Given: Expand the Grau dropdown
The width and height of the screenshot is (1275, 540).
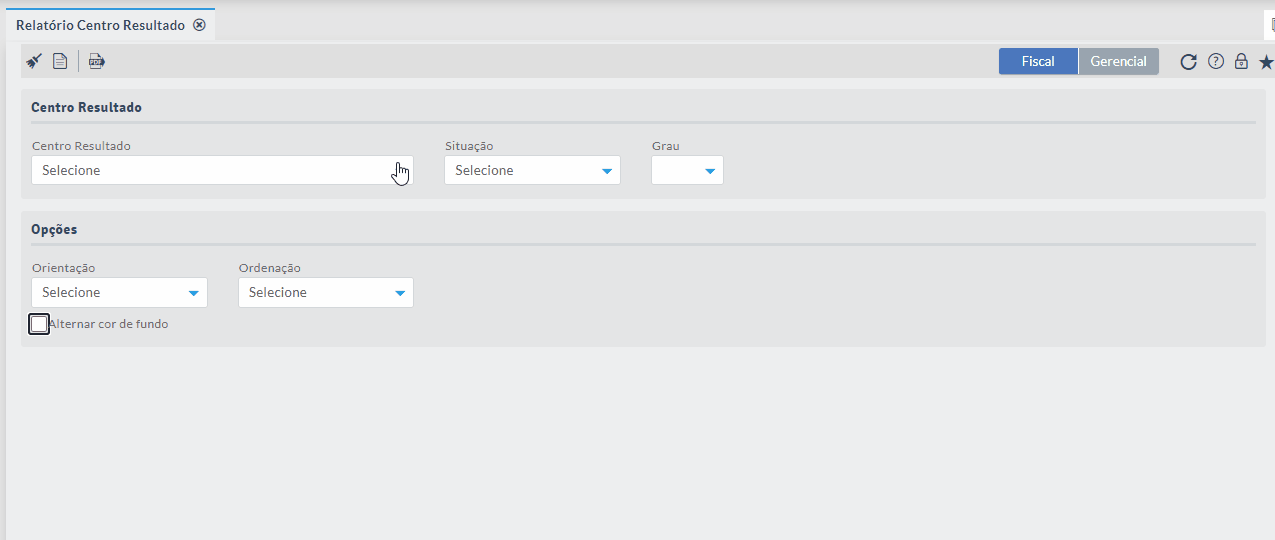Looking at the screenshot, I should click(687, 171).
